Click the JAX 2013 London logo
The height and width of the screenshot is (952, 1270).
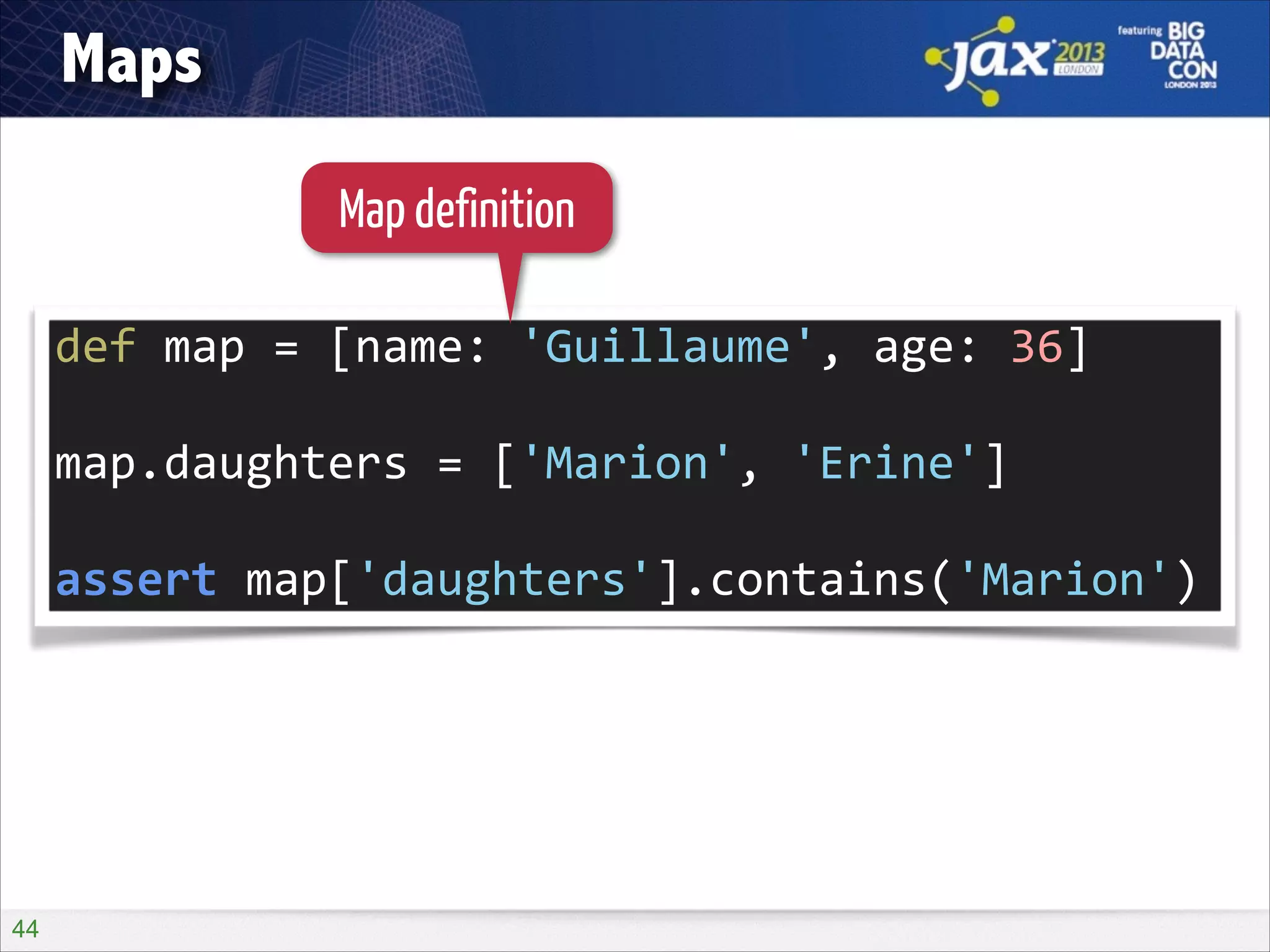[x=1015, y=60]
